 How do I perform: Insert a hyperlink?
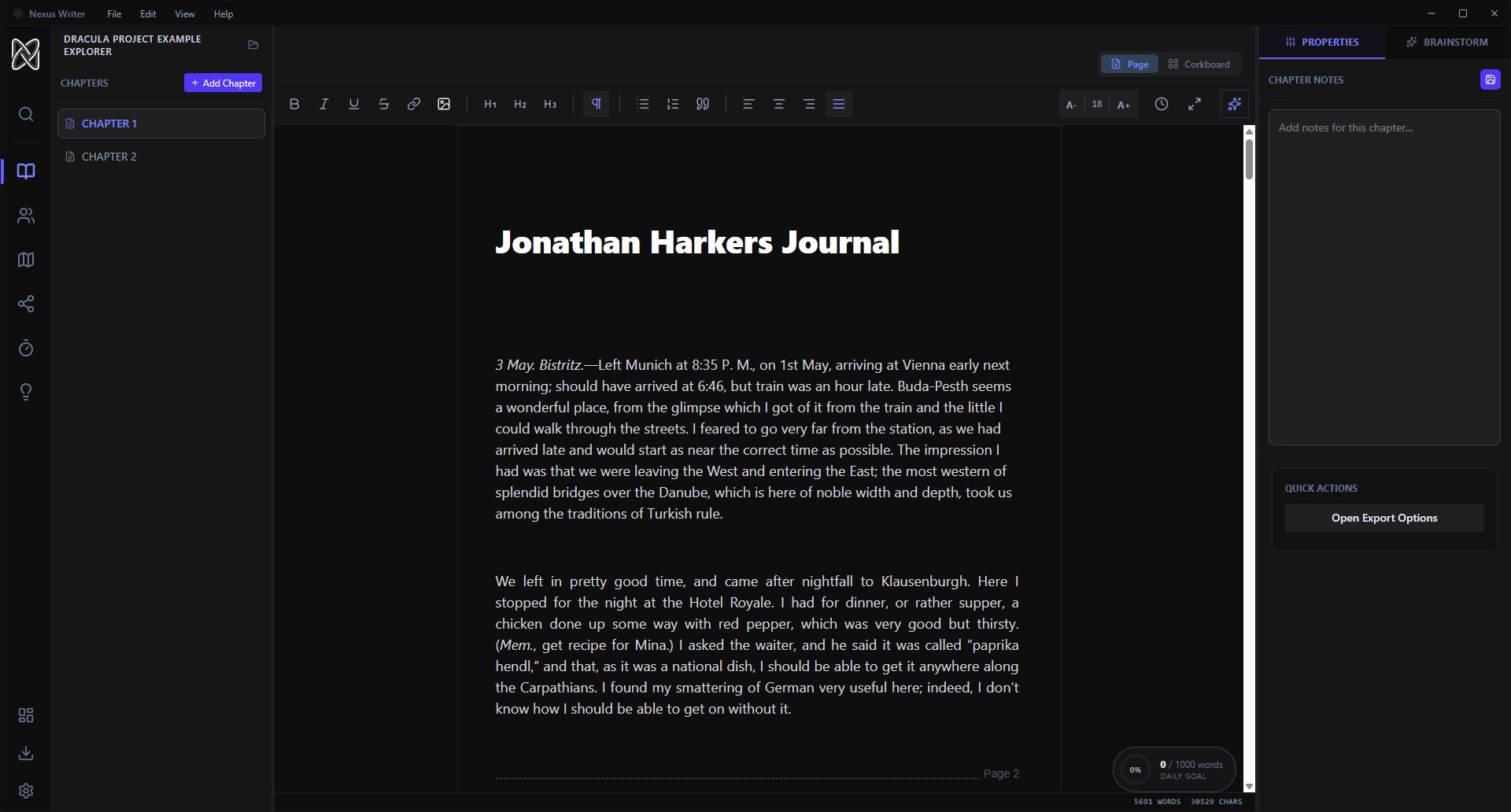[414, 104]
